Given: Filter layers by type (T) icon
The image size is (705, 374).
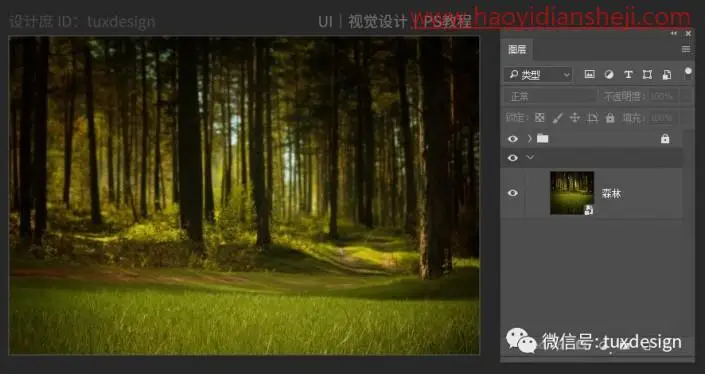Looking at the screenshot, I should point(628,75).
